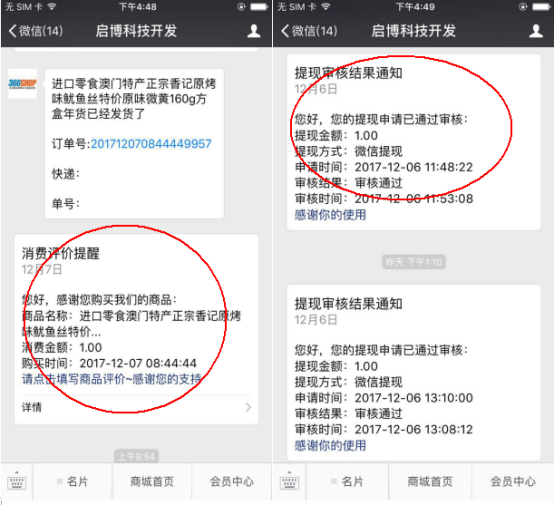This screenshot has height=505, width=554.
Task: Tap keyboard toggle icon in right screen
Action: tap(289, 482)
